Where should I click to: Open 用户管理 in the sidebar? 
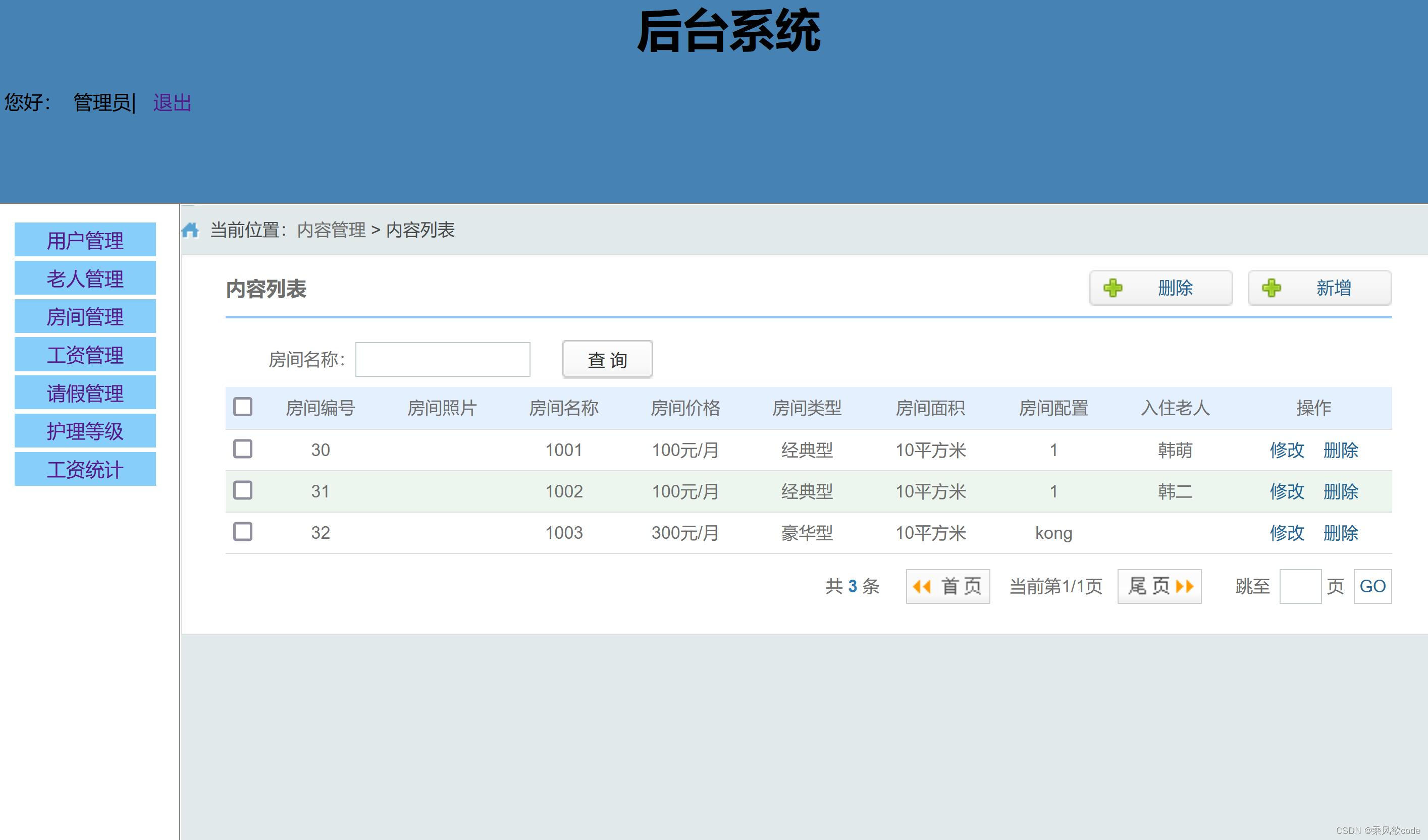point(85,240)
